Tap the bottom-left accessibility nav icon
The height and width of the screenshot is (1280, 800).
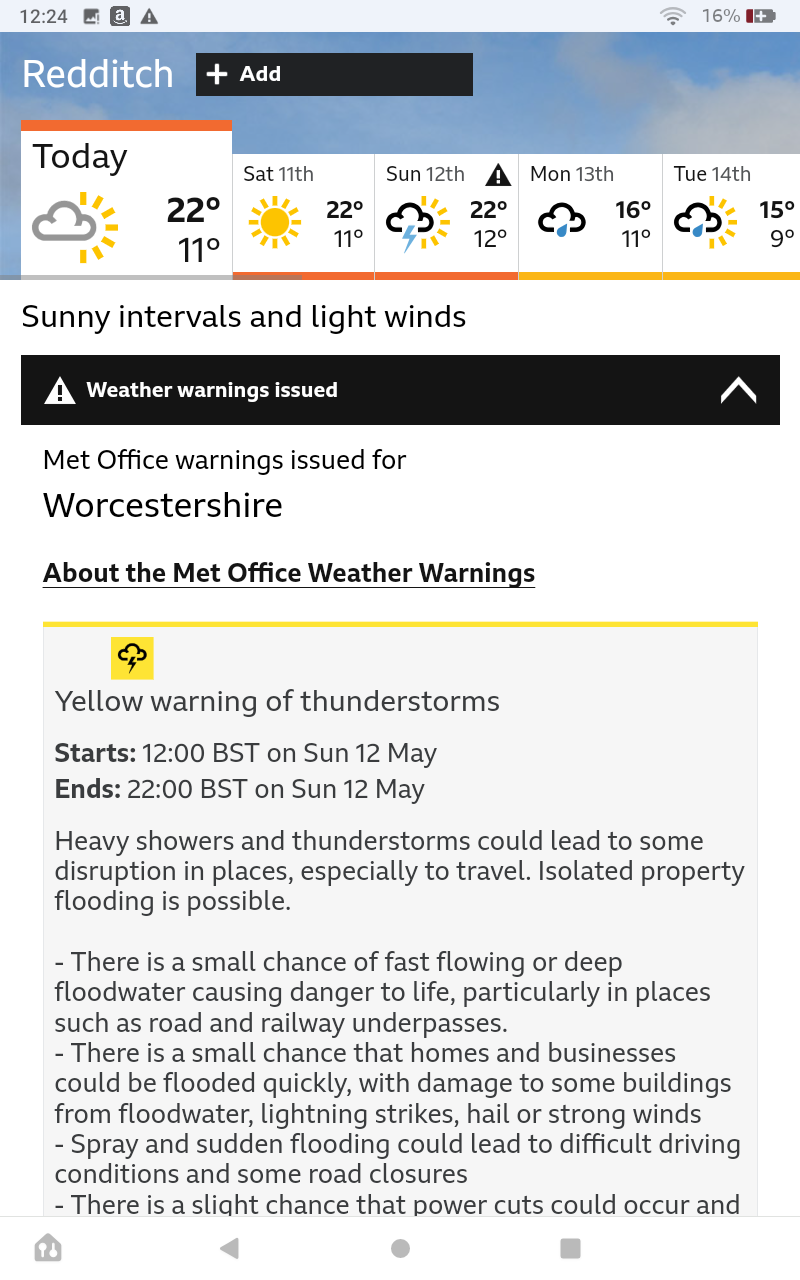pos(48,1248)
